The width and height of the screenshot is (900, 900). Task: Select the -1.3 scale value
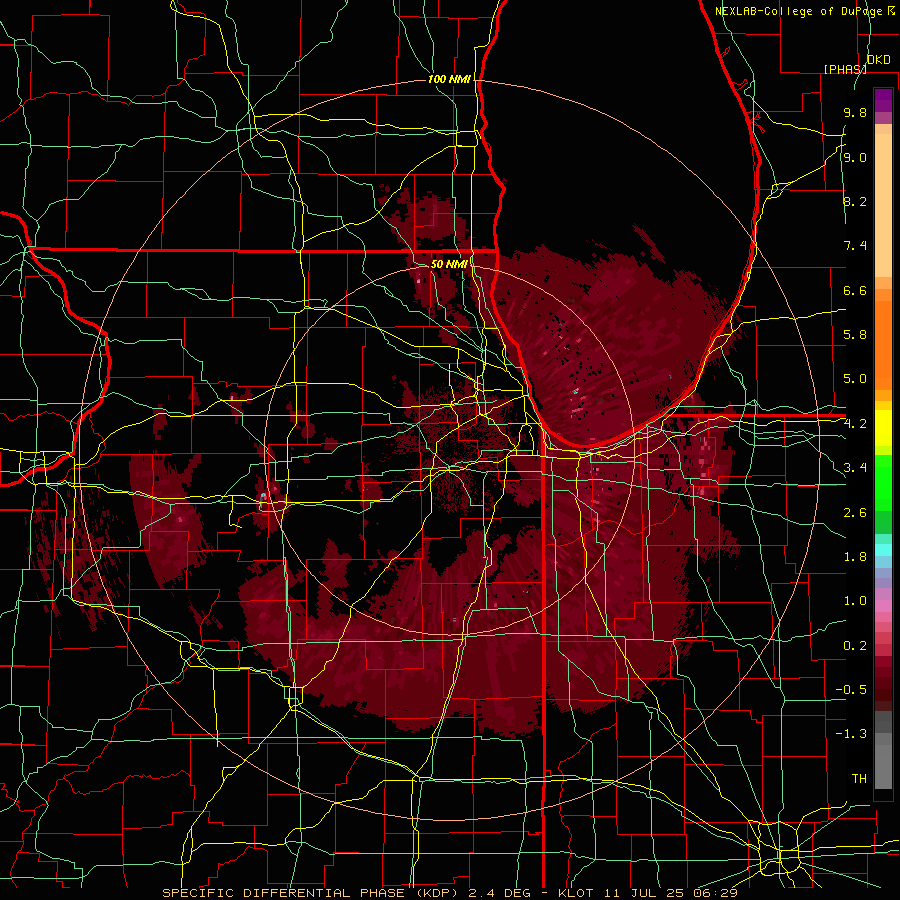point(851,734)
